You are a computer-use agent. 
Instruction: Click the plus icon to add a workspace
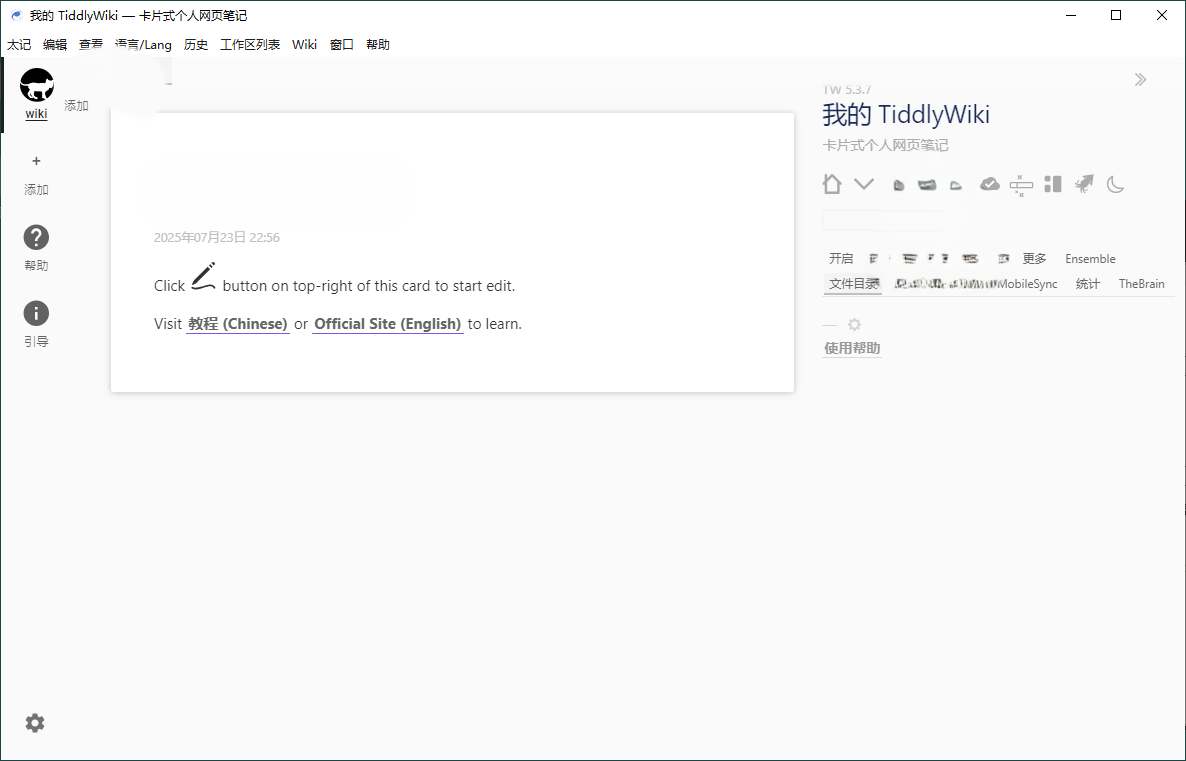(36, 161)
